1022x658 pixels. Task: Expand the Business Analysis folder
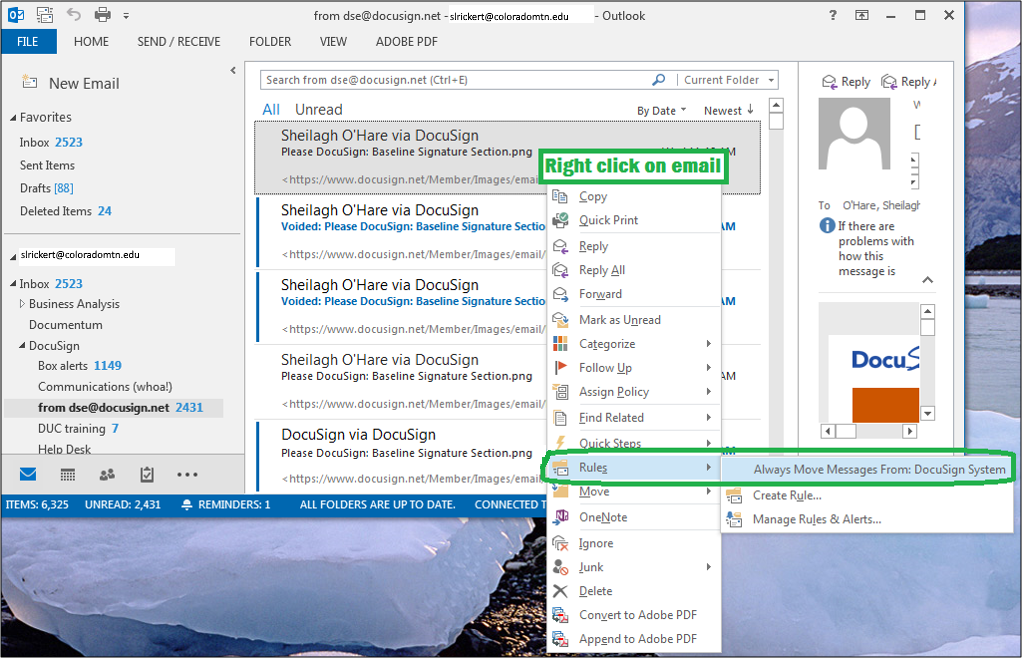click(22, 304)
